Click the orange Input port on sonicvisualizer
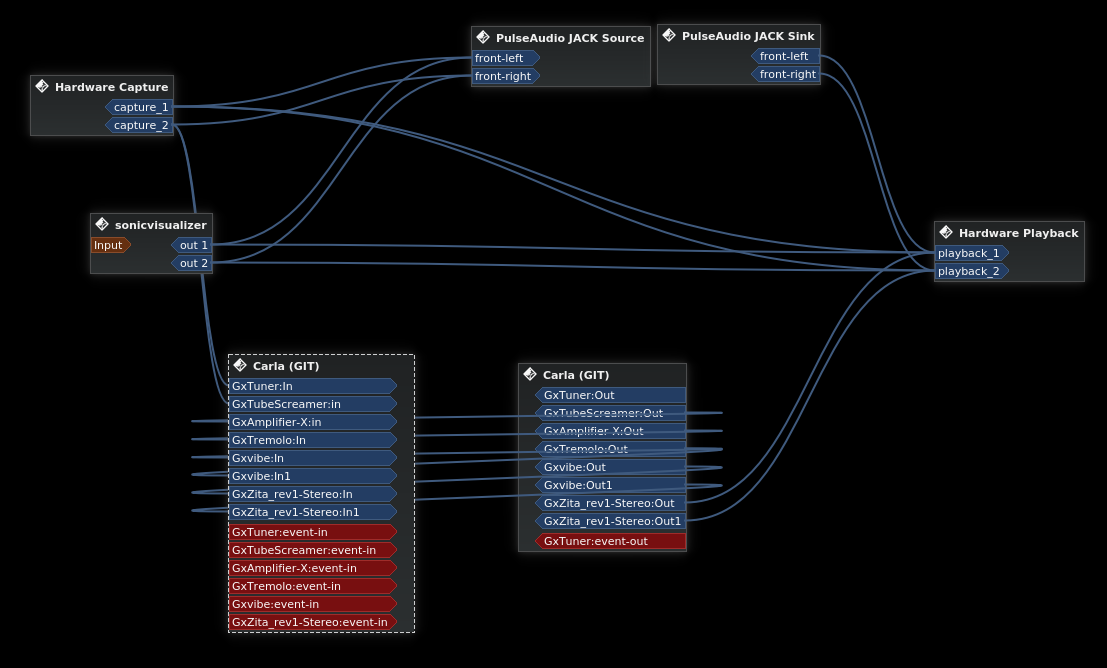 [x=109, y=245]
